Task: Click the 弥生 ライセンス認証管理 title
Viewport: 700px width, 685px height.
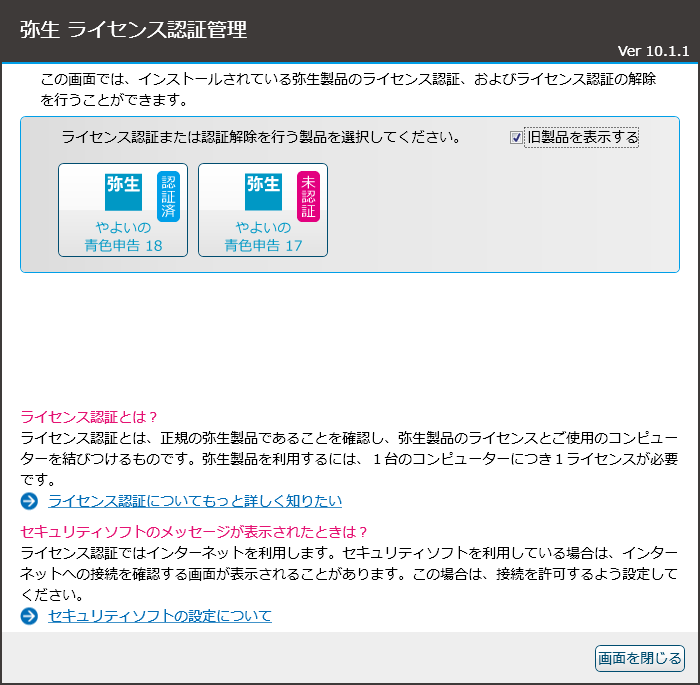Action: 133,30
